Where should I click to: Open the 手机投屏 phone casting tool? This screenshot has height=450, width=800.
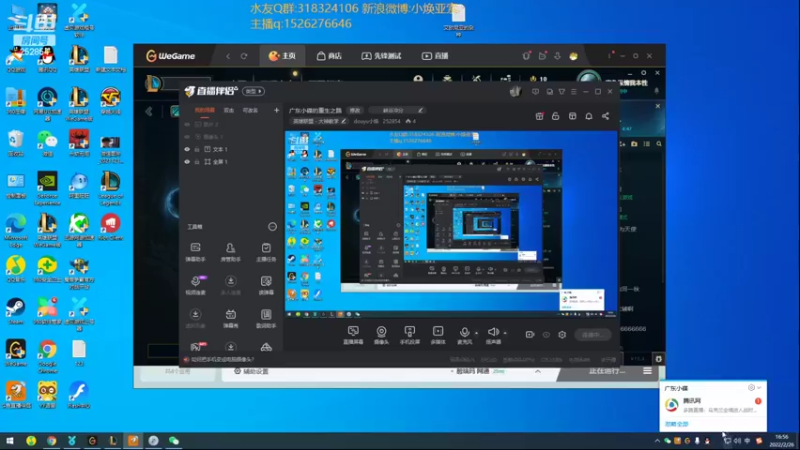coord(409,335)
